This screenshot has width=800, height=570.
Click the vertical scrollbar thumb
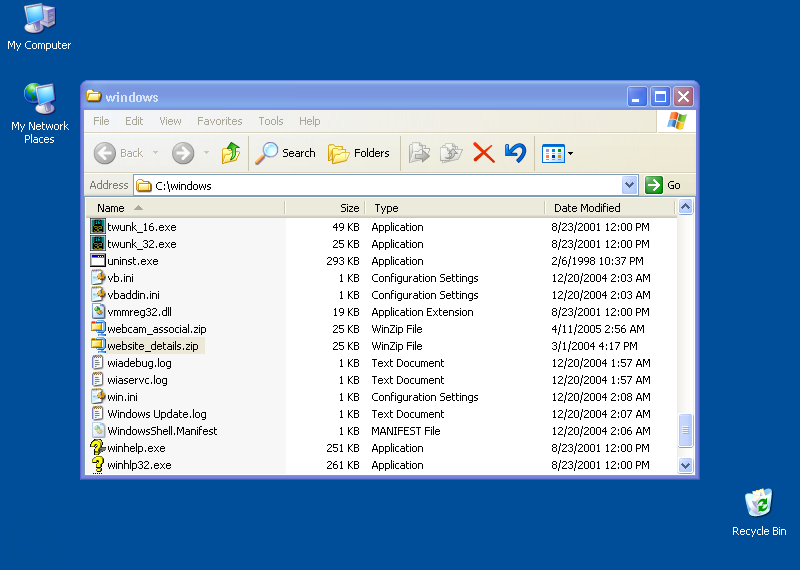pos(685,430)
